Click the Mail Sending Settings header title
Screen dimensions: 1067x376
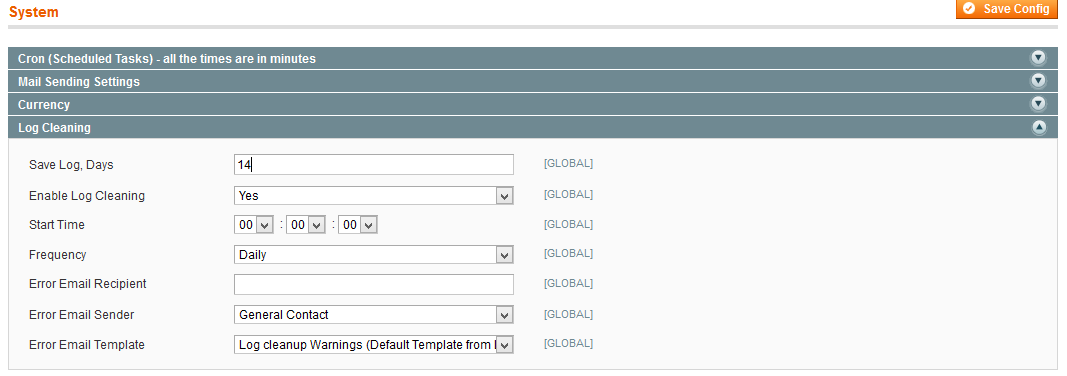[x=79, y=82]
